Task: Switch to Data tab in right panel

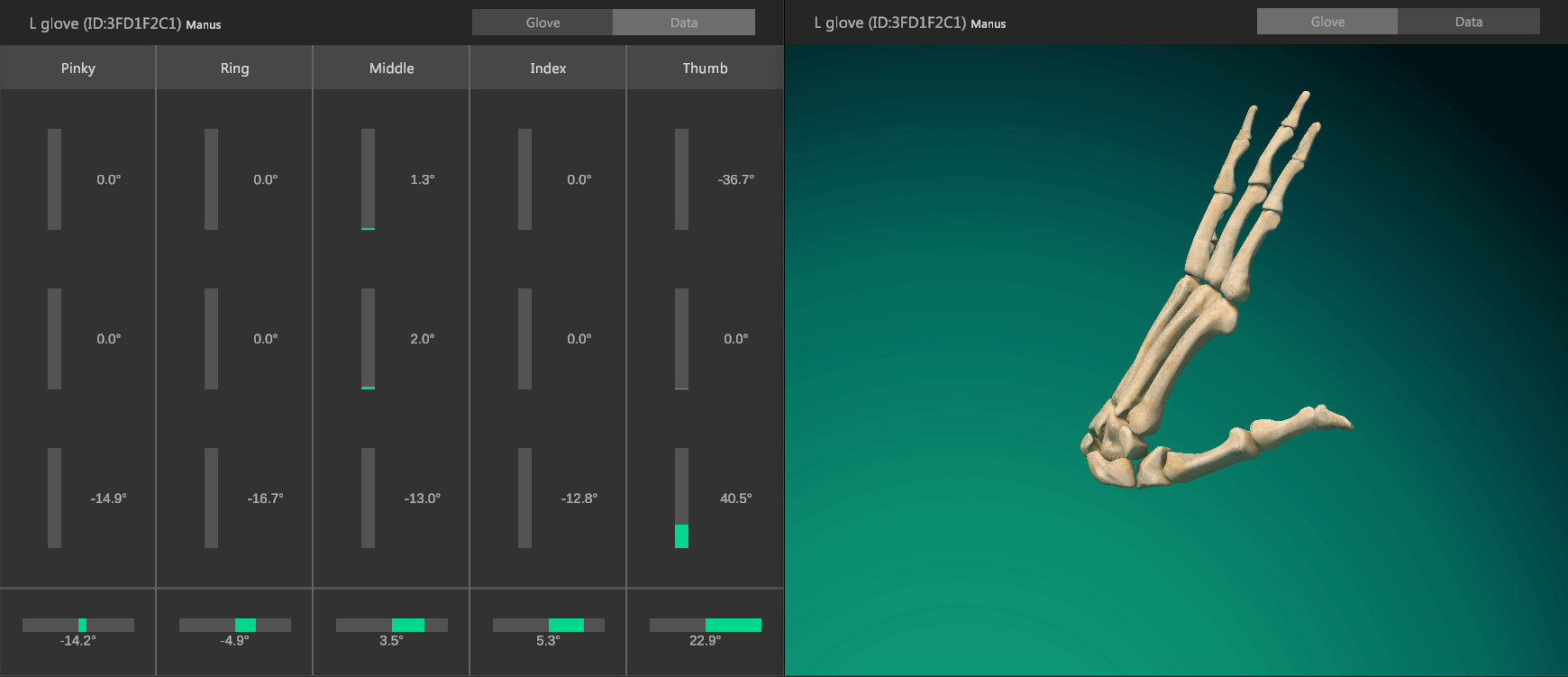Action: click(1468, 22)
